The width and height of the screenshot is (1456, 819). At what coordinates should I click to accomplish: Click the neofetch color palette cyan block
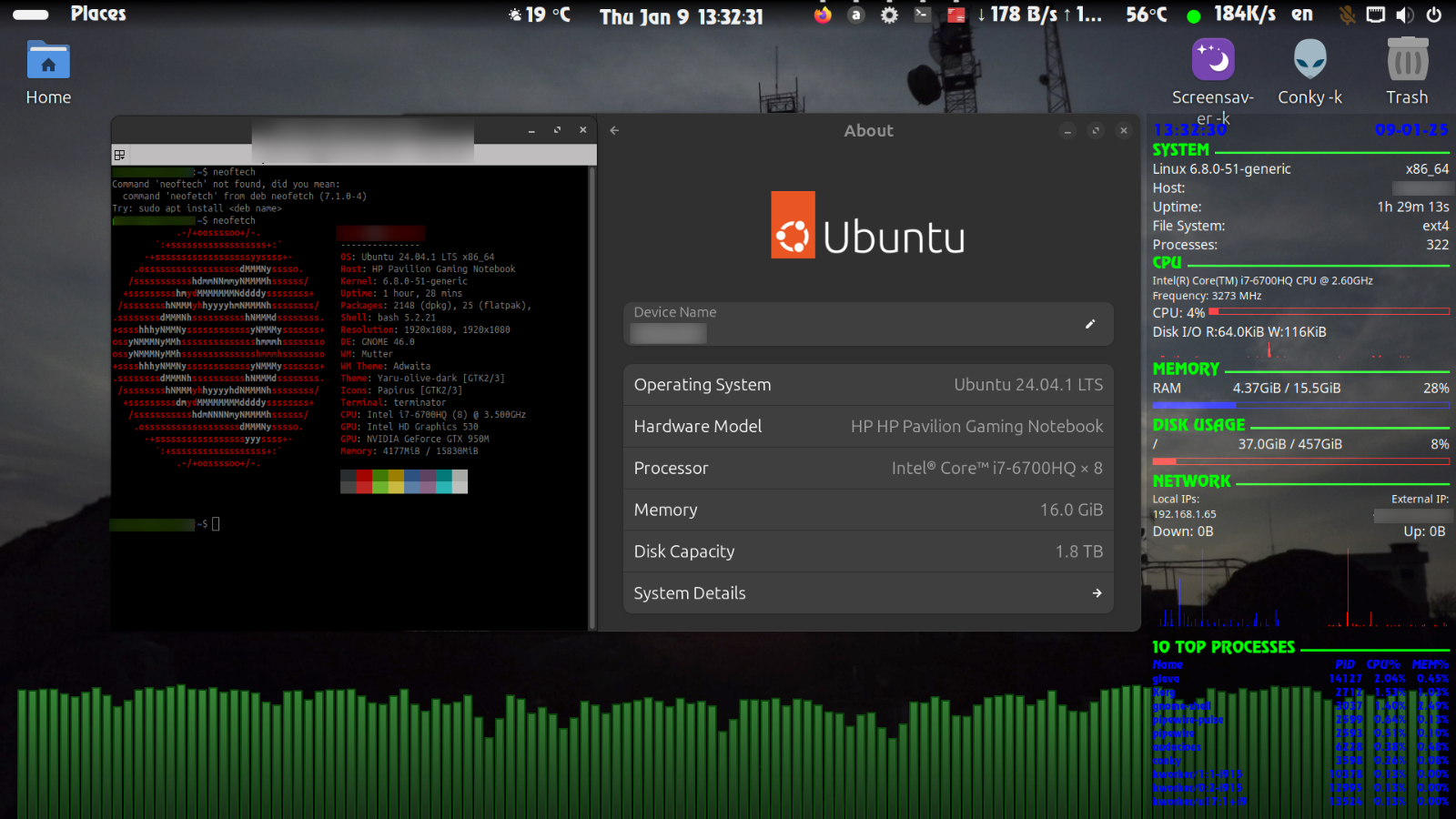[443, 481]
